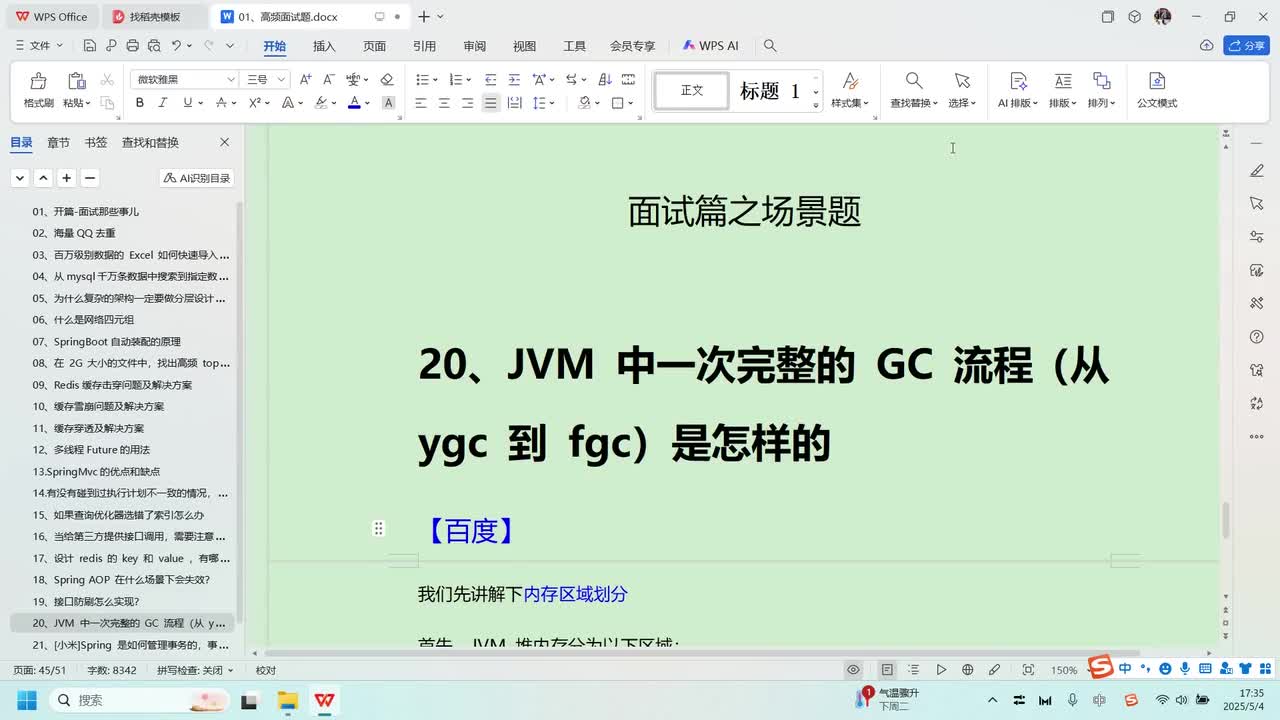Select the 标题 1 heading style
1280x720 pixels.
point(770,91)
